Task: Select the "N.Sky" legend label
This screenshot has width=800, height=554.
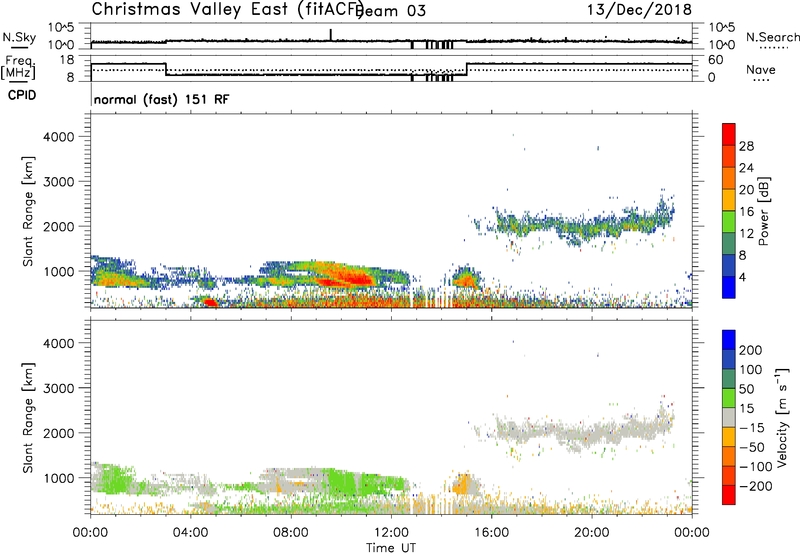Action: point(19,37)
